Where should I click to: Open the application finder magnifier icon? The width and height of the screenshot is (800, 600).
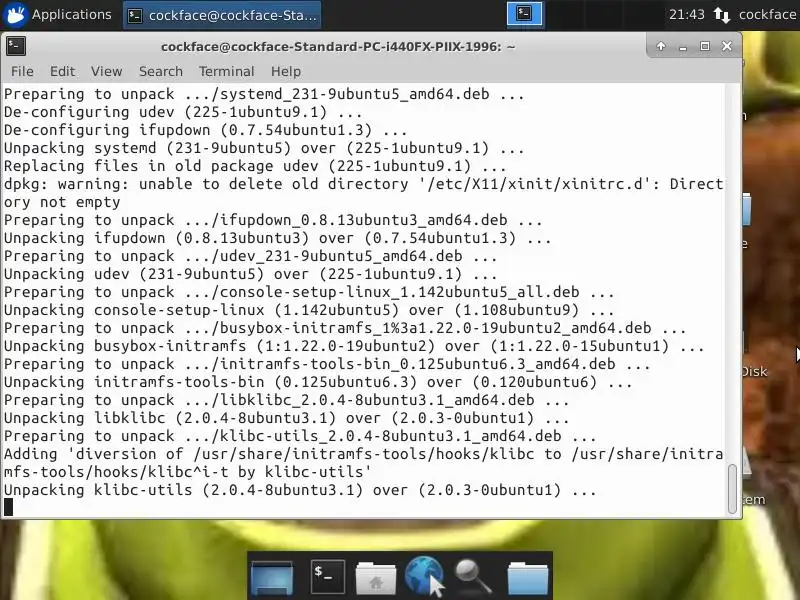coord(473,577)
